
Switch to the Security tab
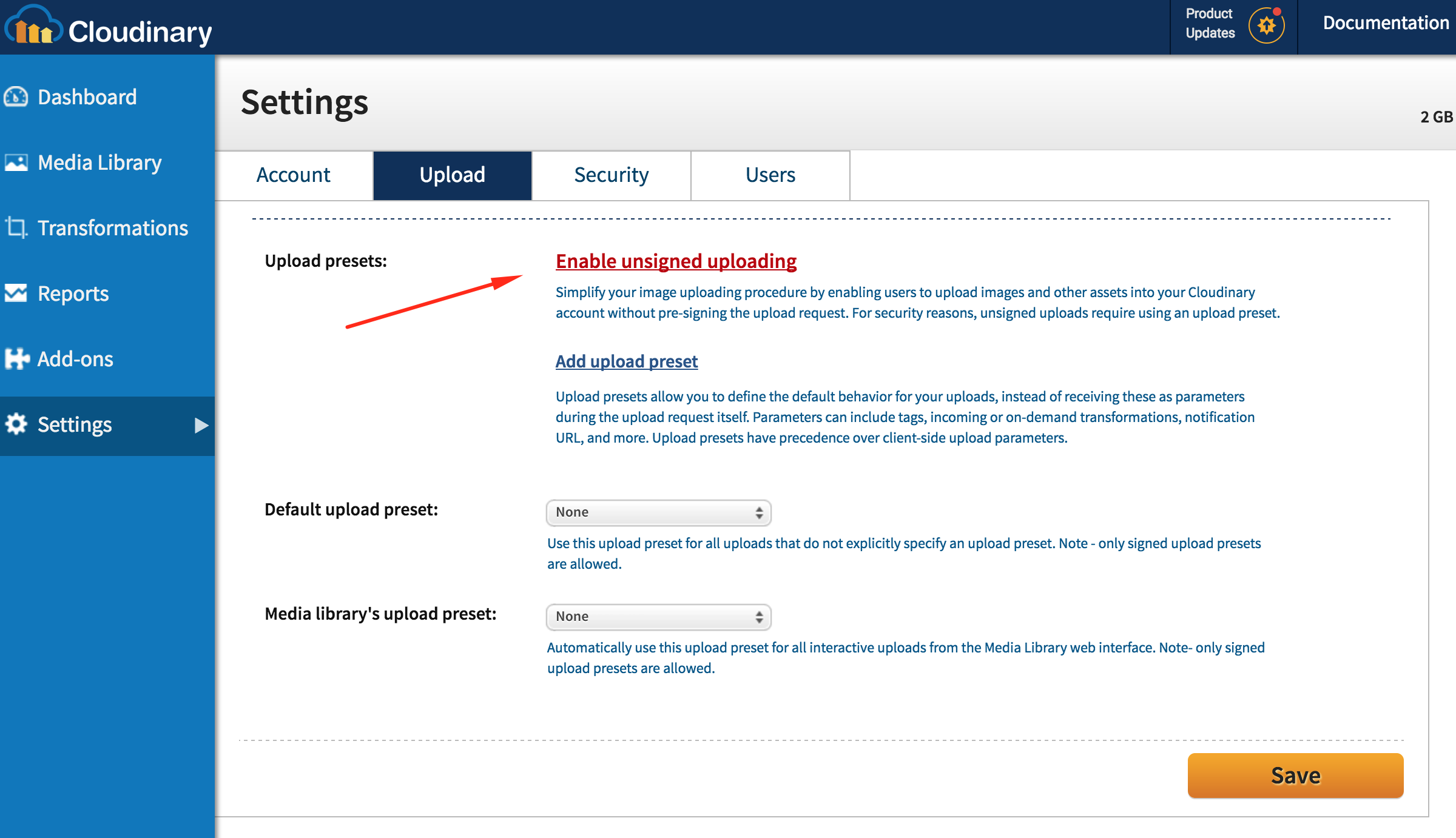[612, 175]
